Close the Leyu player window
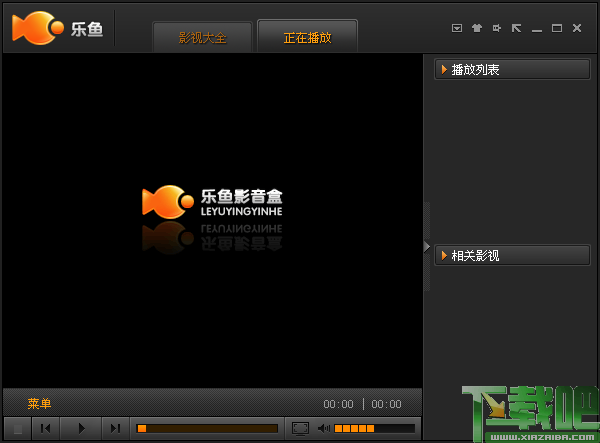 [x=577, y=28]
